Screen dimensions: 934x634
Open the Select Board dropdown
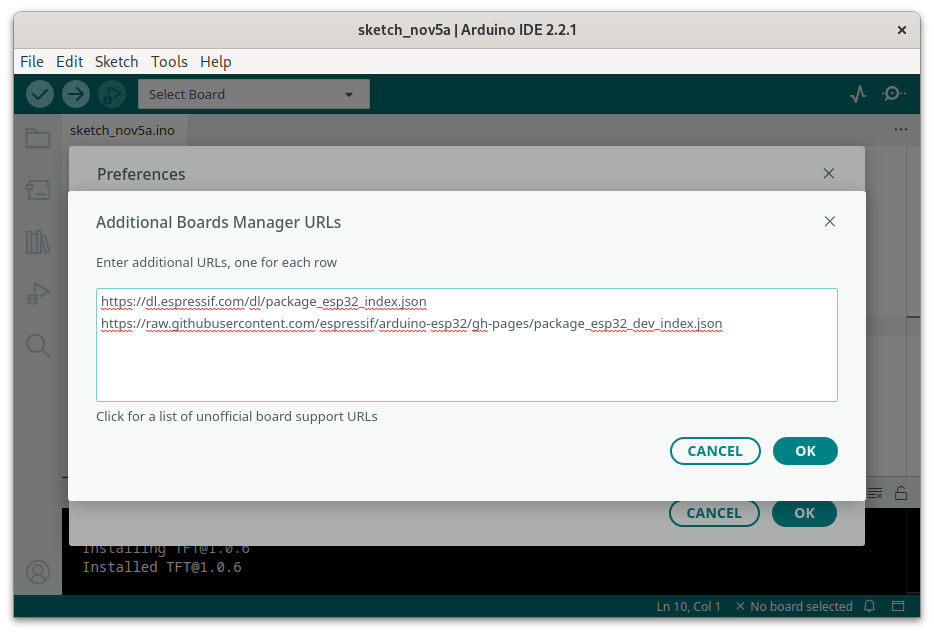254,94
